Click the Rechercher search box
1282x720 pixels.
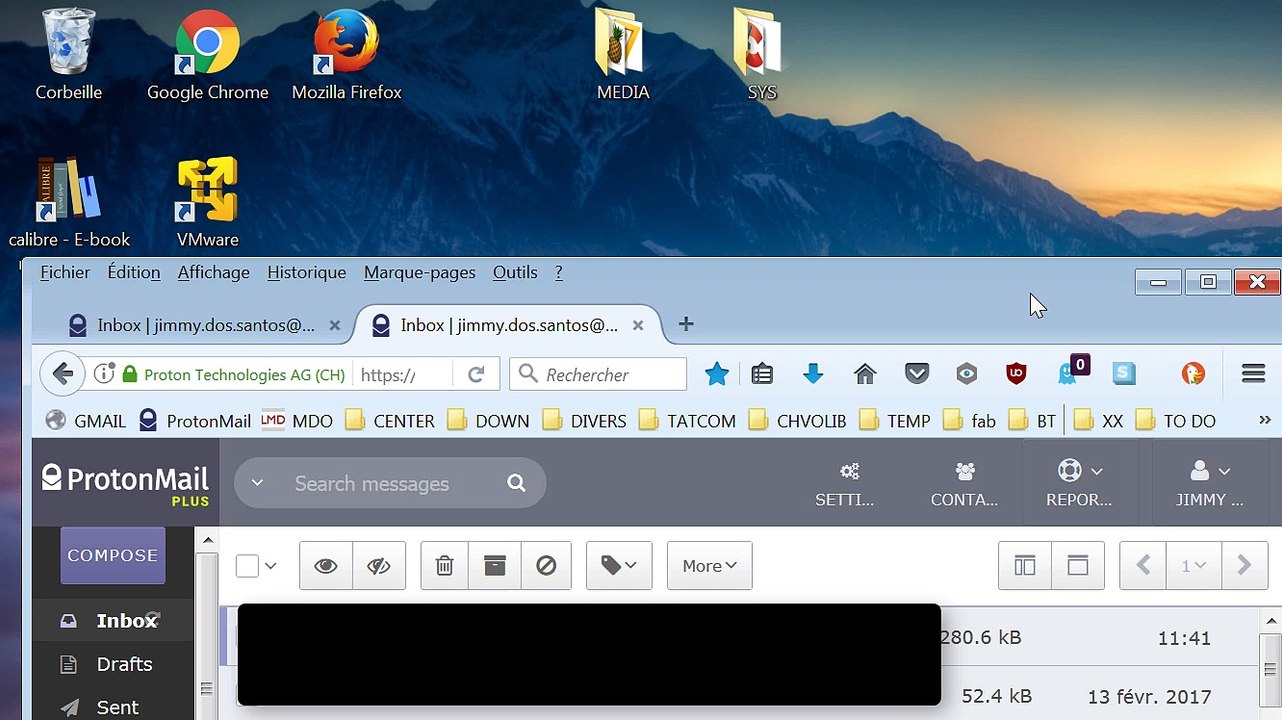pyautogui.click(x=598, y=375)
